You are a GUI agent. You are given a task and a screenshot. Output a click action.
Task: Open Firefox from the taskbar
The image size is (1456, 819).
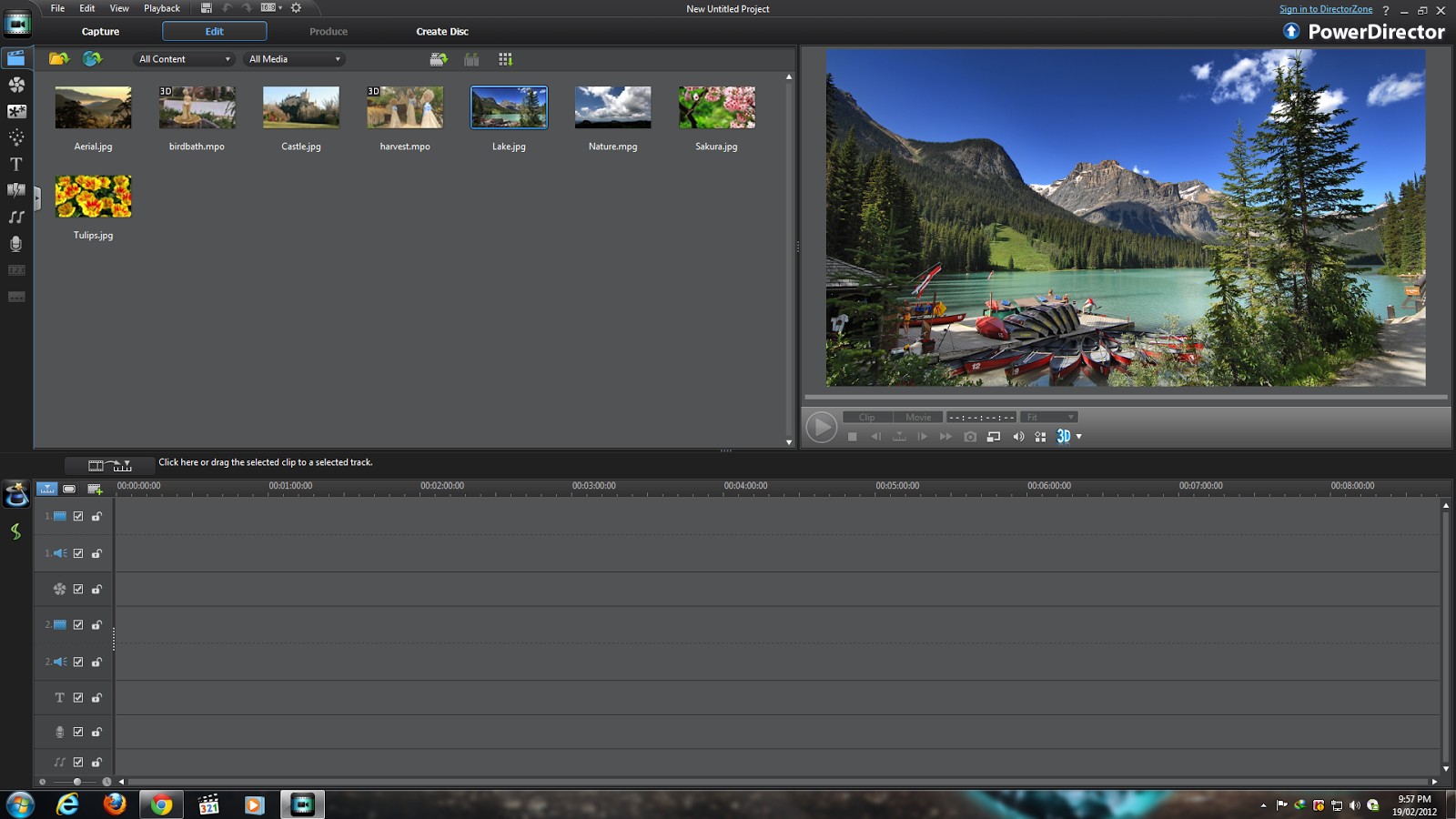pos(115,804)
